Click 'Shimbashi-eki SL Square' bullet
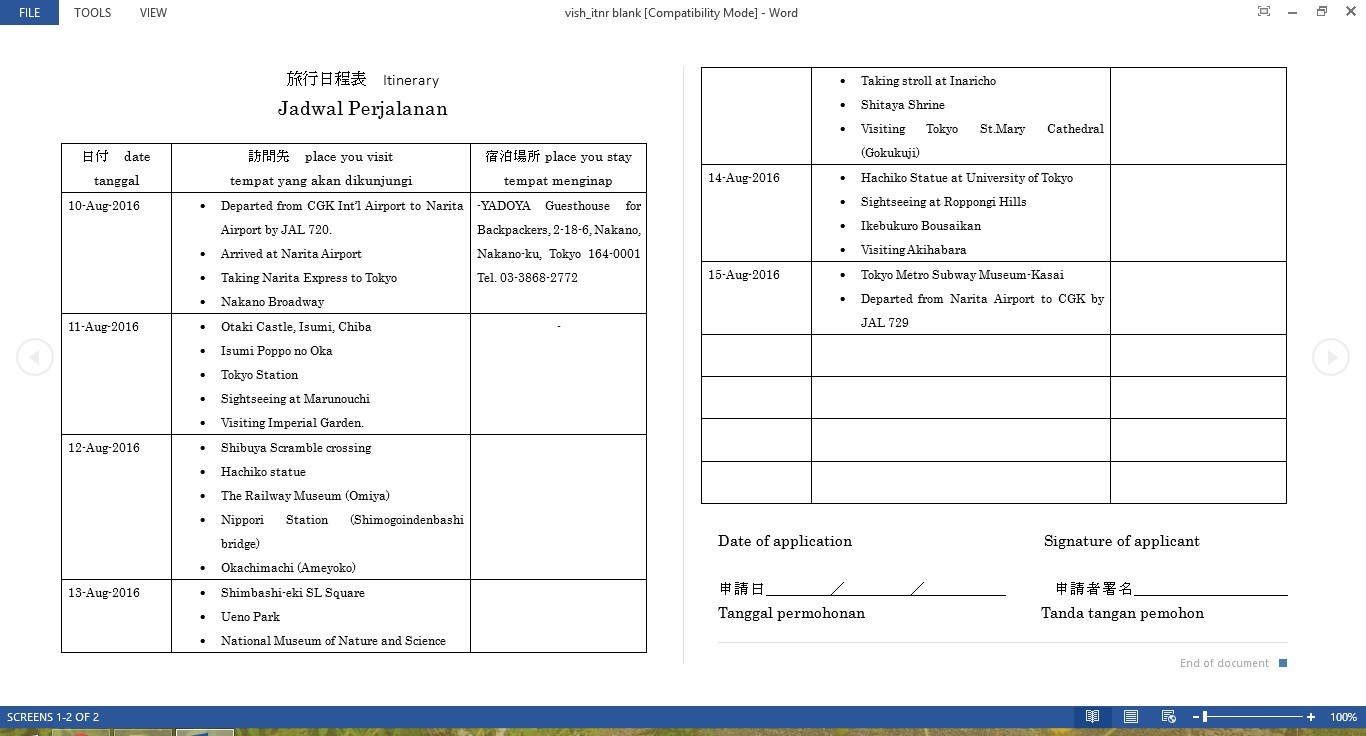 [293, 593]
